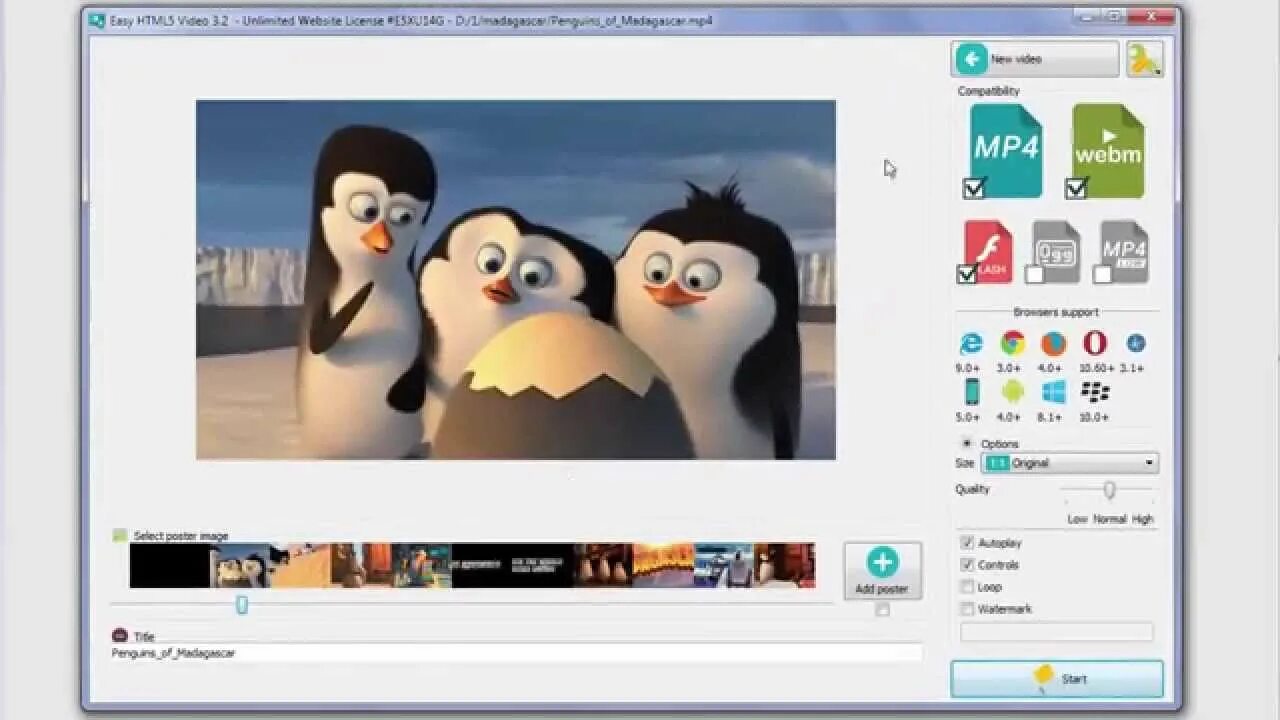1280x720 pixels.
Task: Click the Quality slider handle
Action: point(1109,490)
